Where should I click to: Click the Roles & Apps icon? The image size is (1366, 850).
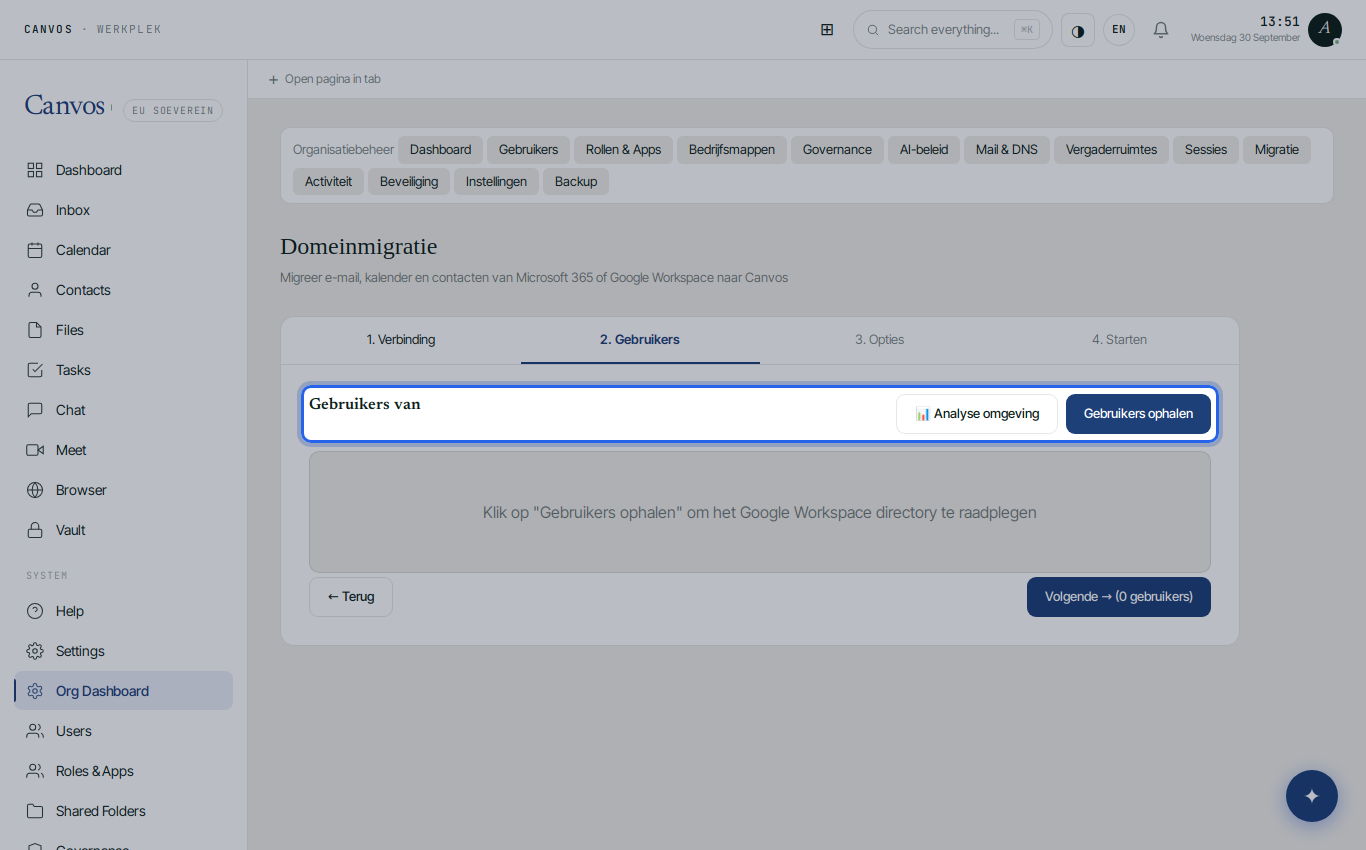pos(35,771)
